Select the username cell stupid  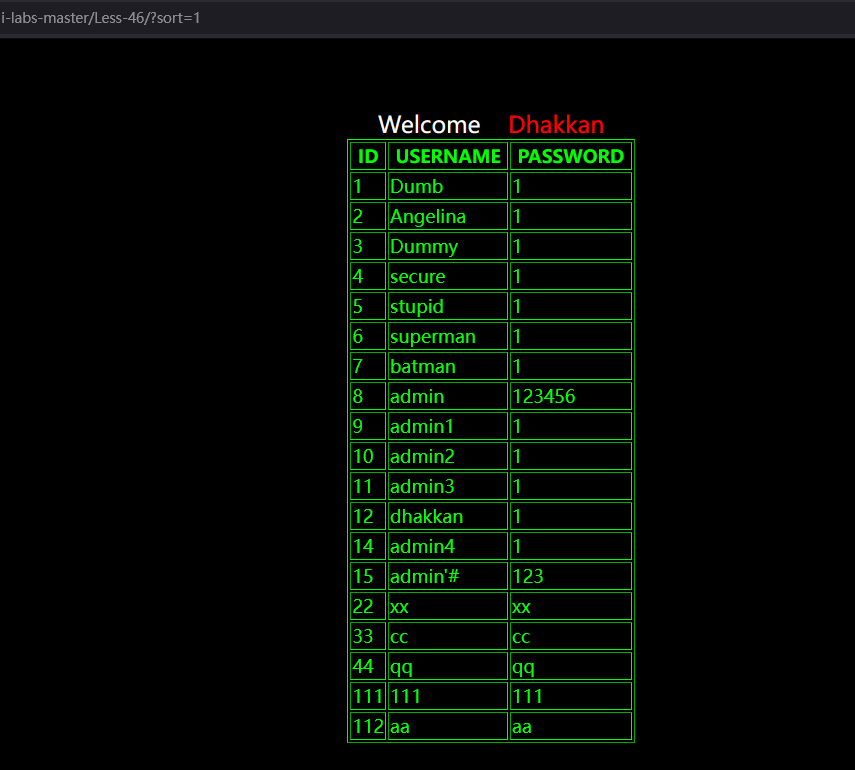pos(448,306)
